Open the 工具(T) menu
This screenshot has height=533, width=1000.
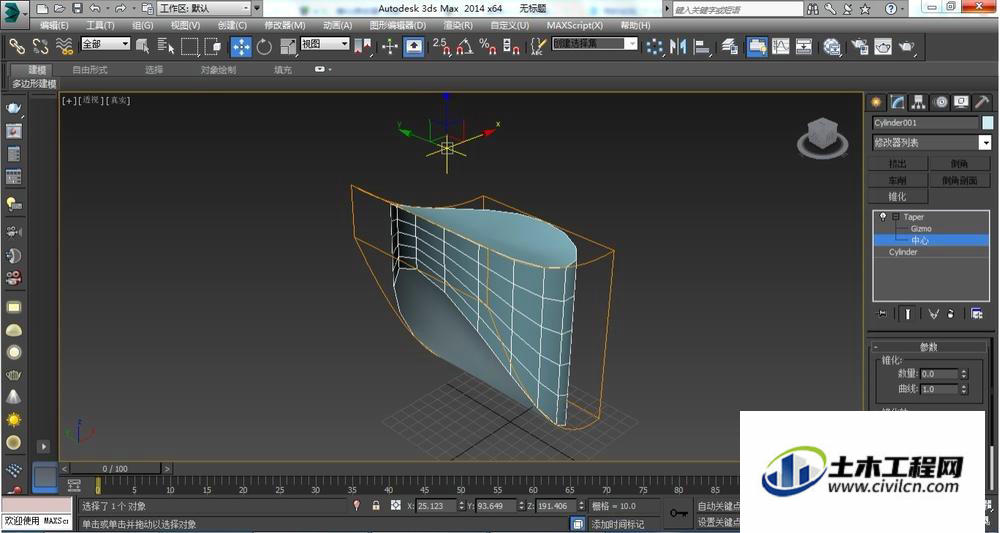(x=100, y=25)
